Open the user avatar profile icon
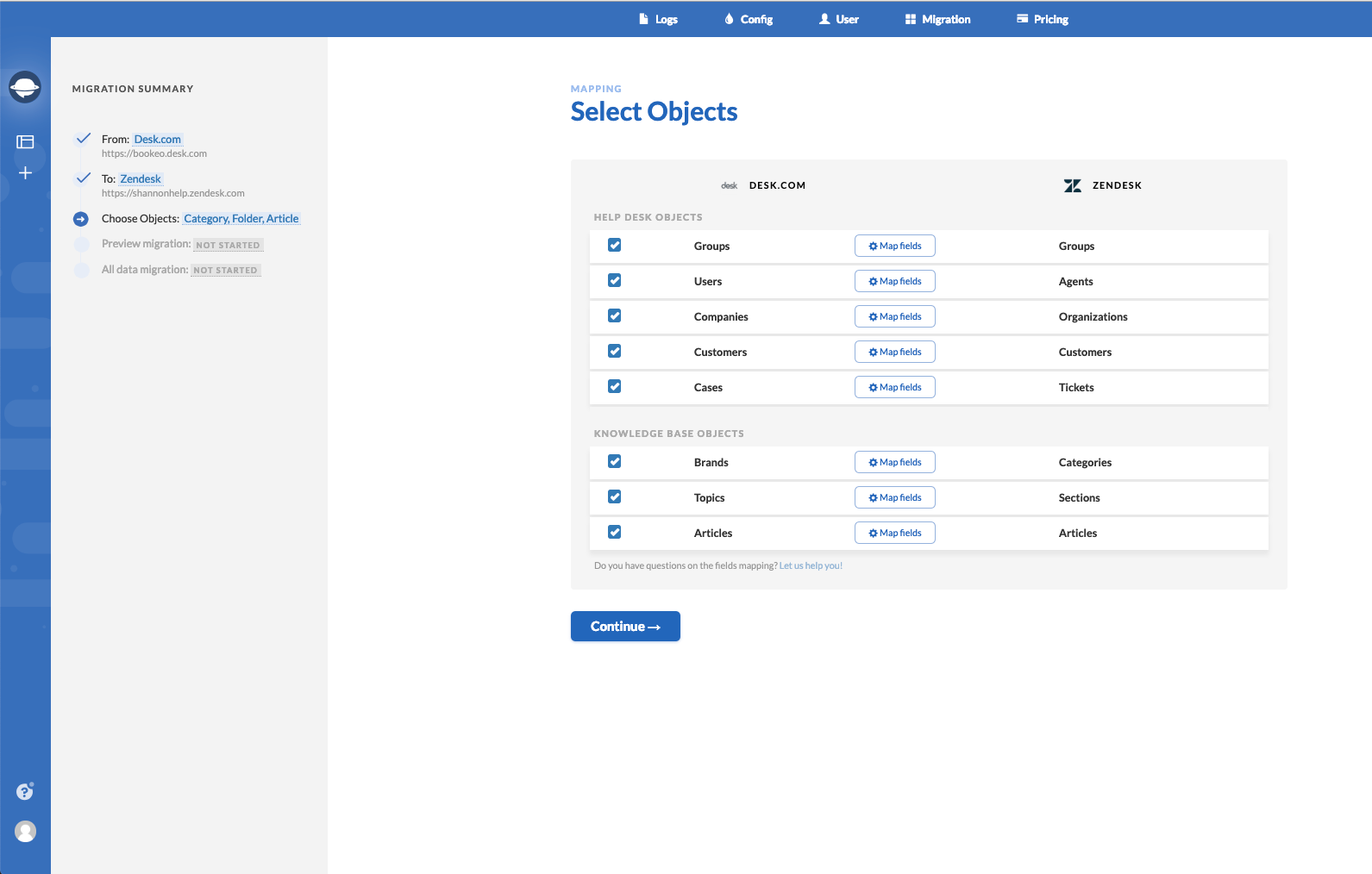The width and height of the screenshot is (1372, 874). point(26,831)
